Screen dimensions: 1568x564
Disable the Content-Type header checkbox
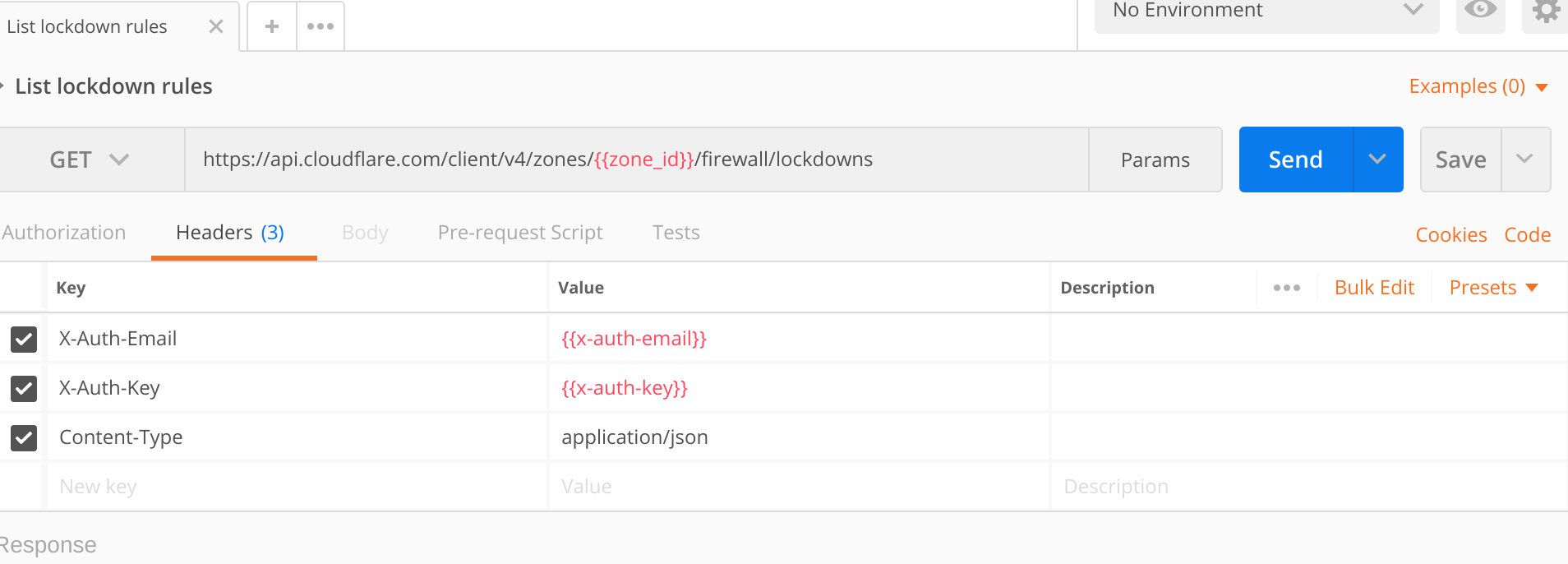[x=24, y=437]
